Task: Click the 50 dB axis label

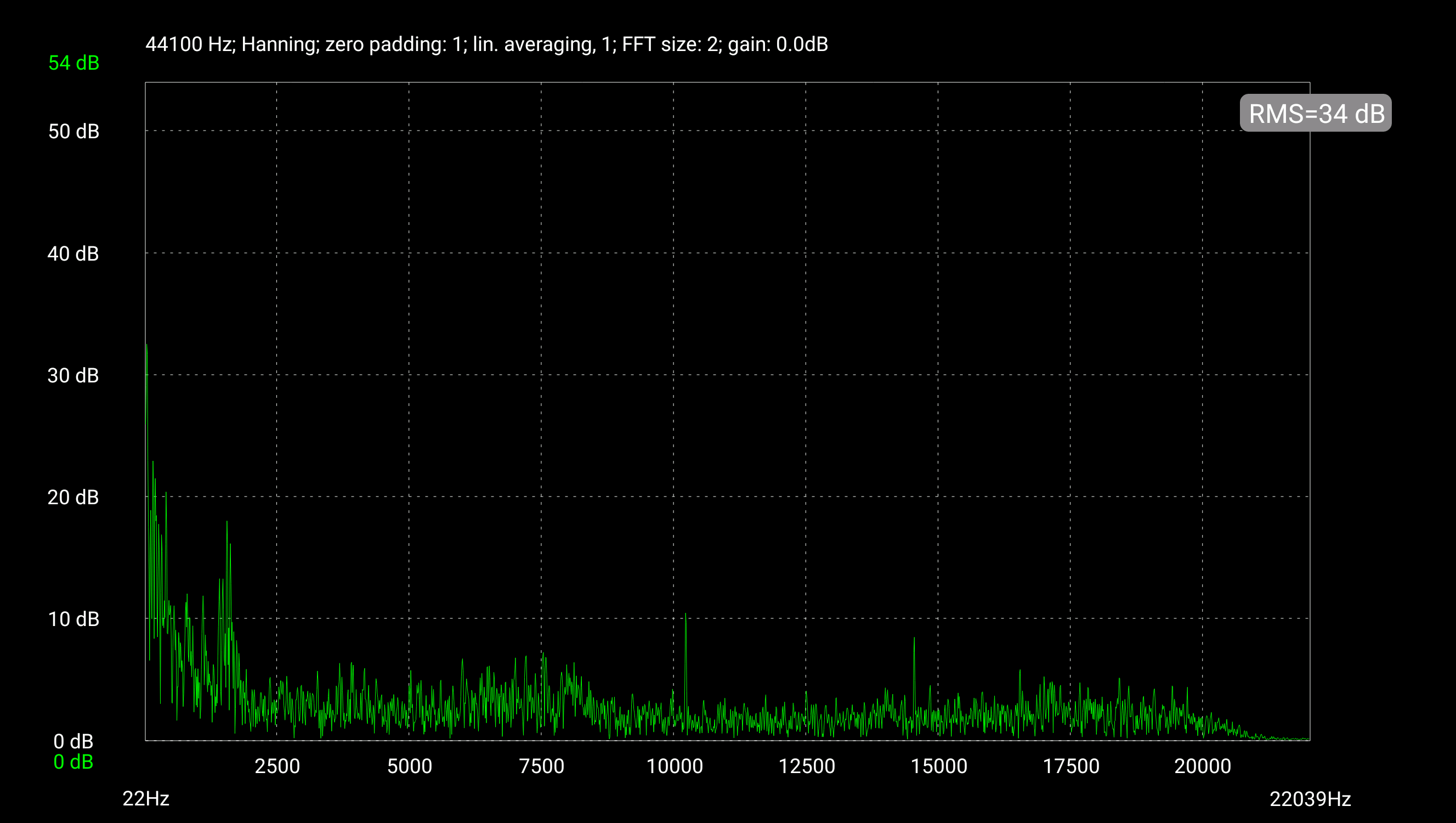Action: (x=73, y=131)
